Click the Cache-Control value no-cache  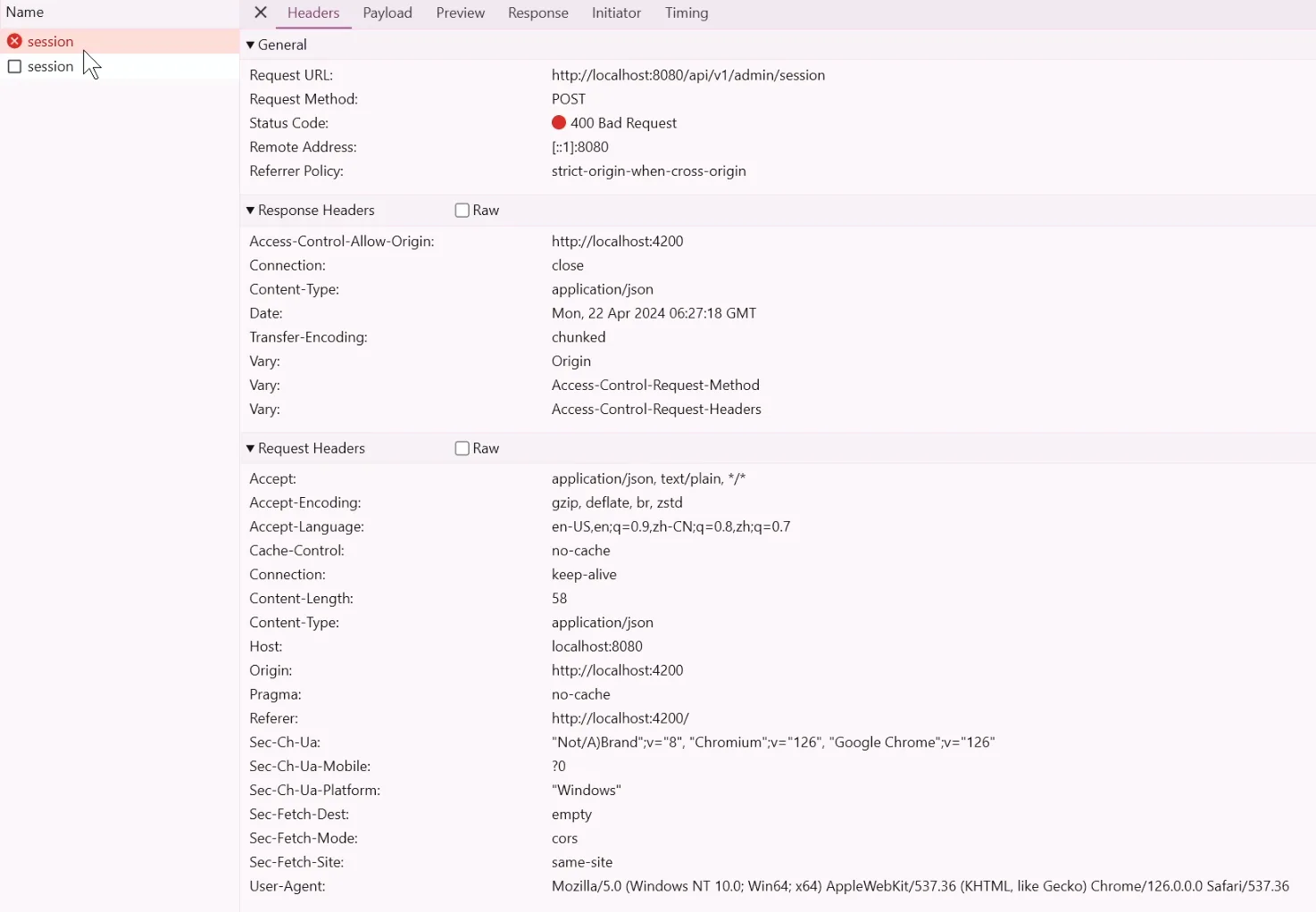pos(581,551)
